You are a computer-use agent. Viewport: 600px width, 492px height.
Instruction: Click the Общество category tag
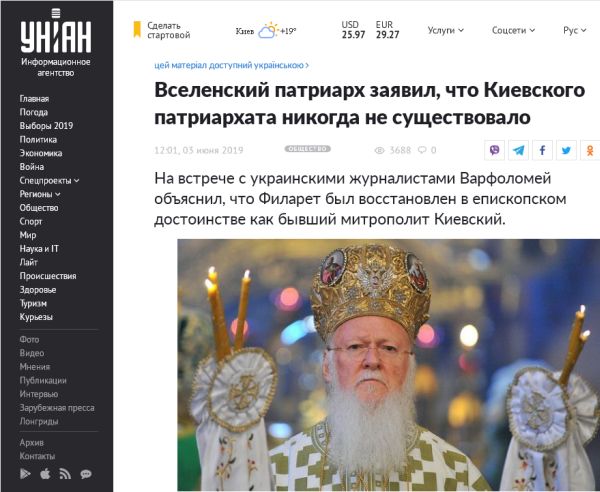coord(307,149)
